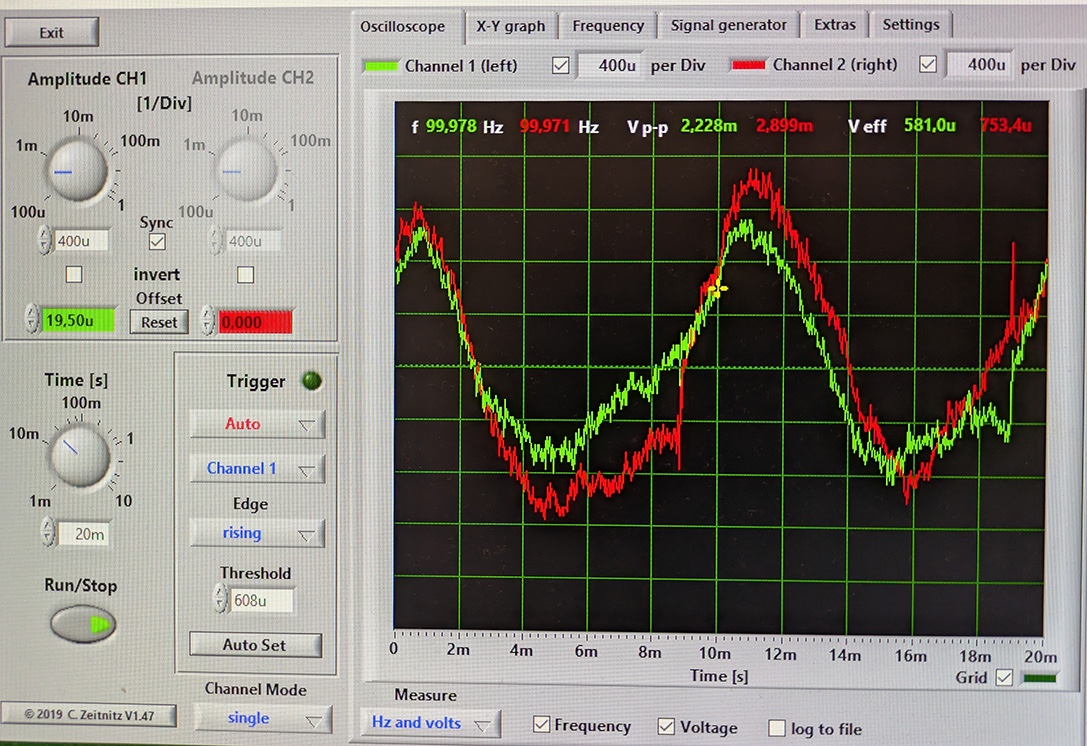The width and height of the screenshot is (1087, 746).
Task: Click the yellow trigger marker on graph
Action: [x=717, y=289]
